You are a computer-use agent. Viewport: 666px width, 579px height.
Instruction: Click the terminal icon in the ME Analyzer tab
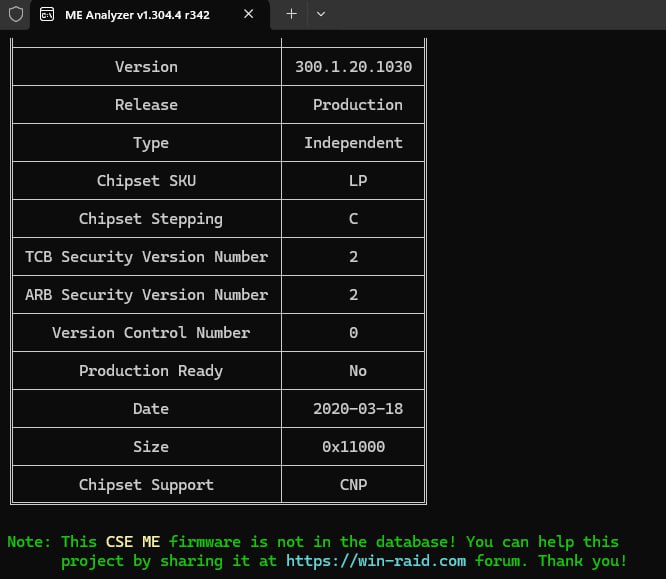coord(47,14)
